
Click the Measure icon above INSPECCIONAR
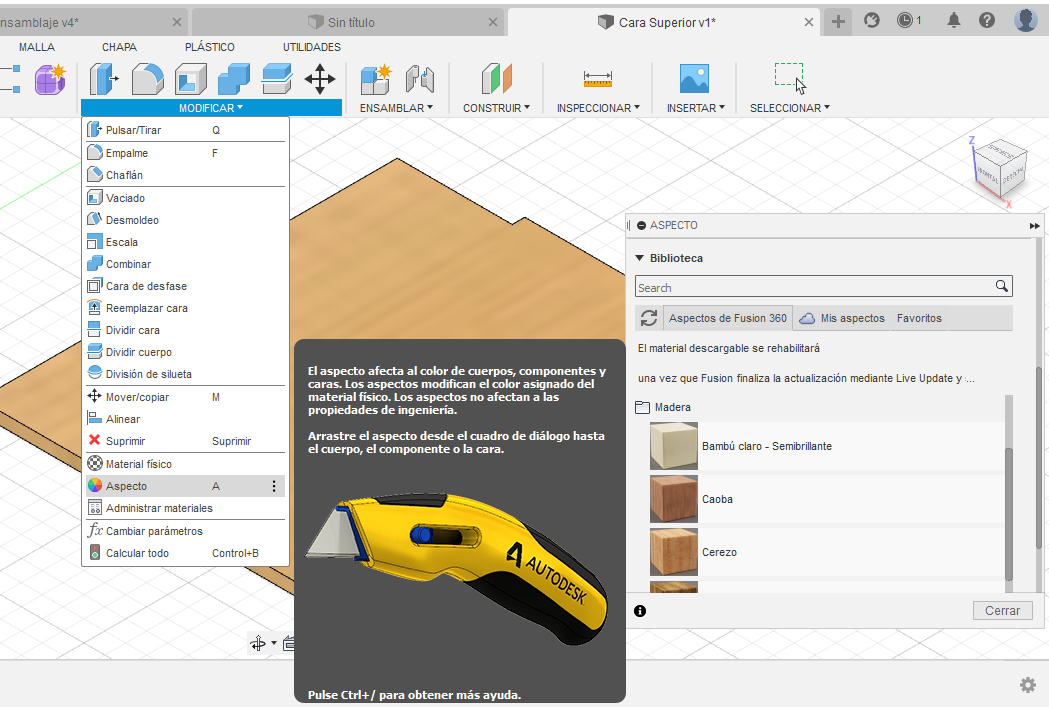click(x=597, y=79)
